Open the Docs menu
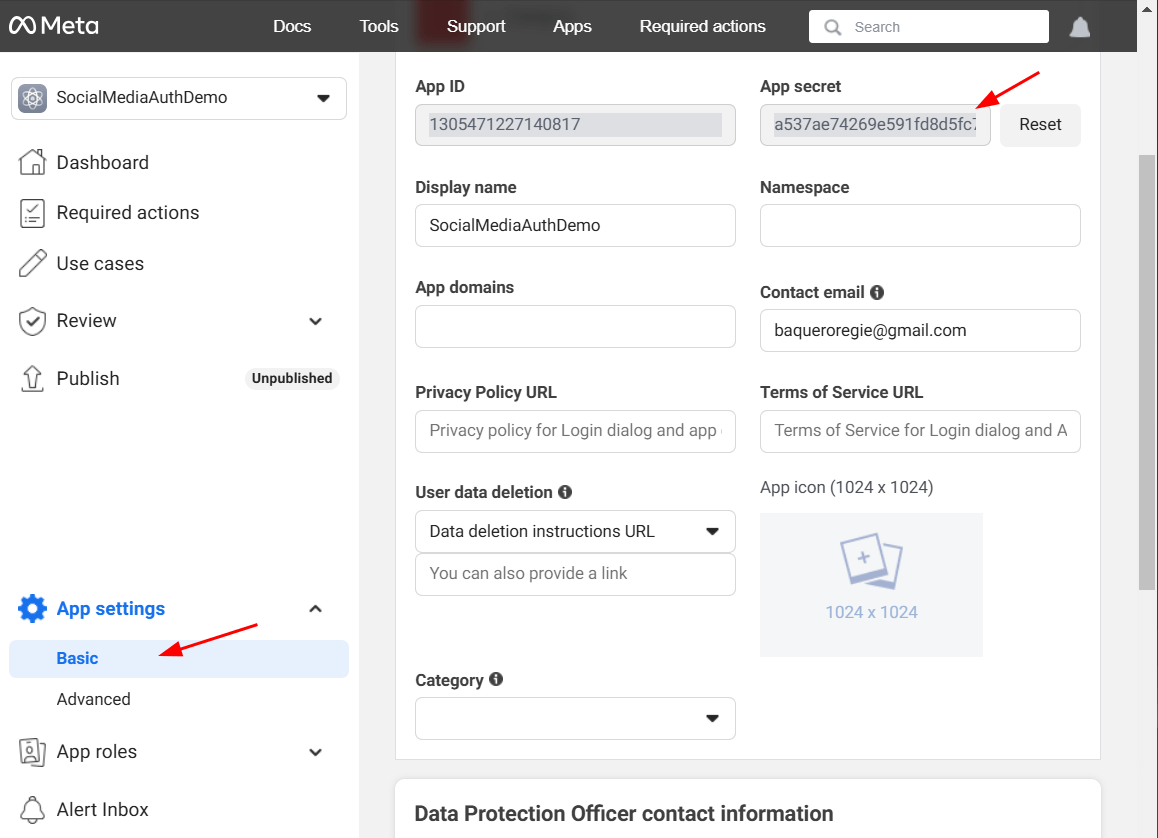 (292, 26)
